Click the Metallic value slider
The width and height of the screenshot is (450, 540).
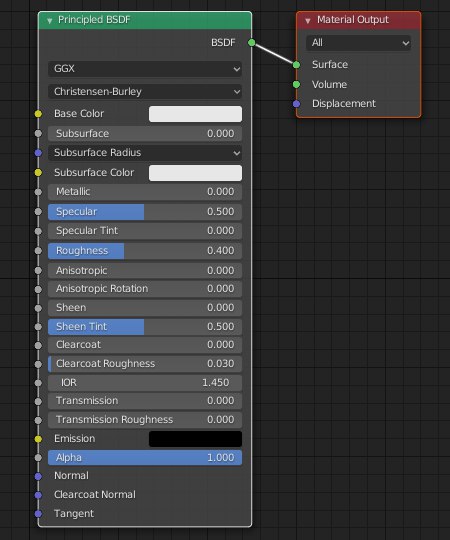point(145,192)
